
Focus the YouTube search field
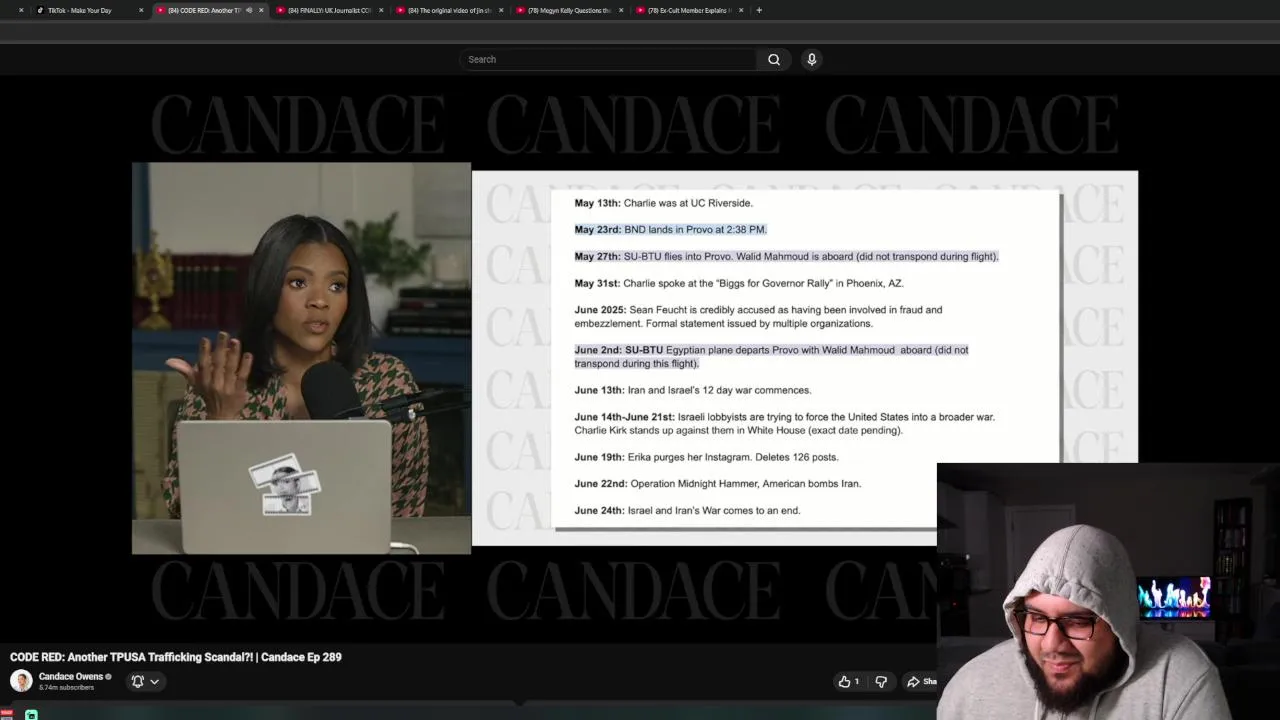pyautogui.click(x=608, y=59)
